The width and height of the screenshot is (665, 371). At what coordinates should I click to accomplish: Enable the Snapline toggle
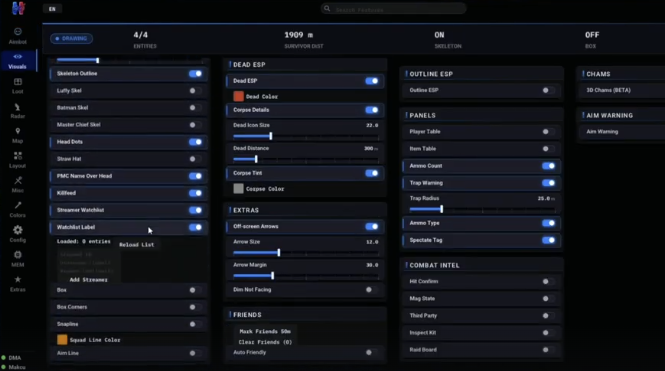196,324
